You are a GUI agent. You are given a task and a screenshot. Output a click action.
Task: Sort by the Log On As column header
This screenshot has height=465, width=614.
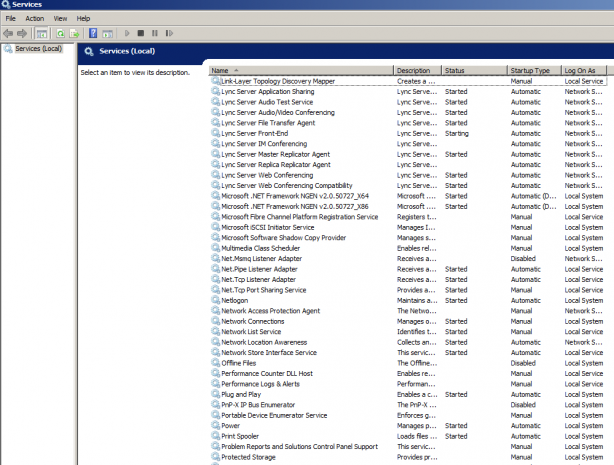(584, 71)
